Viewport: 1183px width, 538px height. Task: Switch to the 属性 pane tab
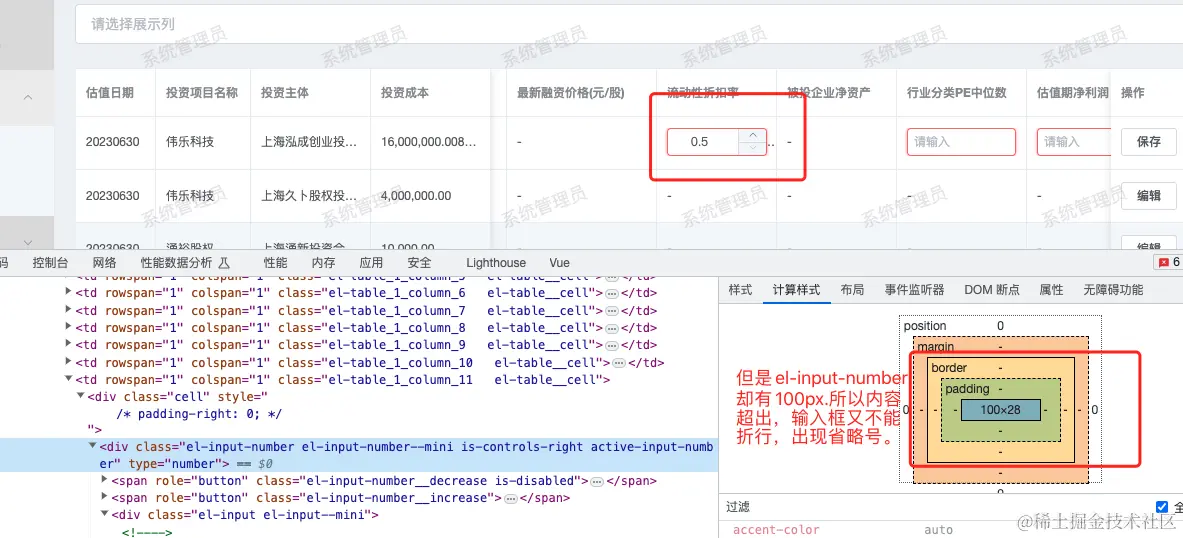pyautogui.click(x=1051, y=290)
